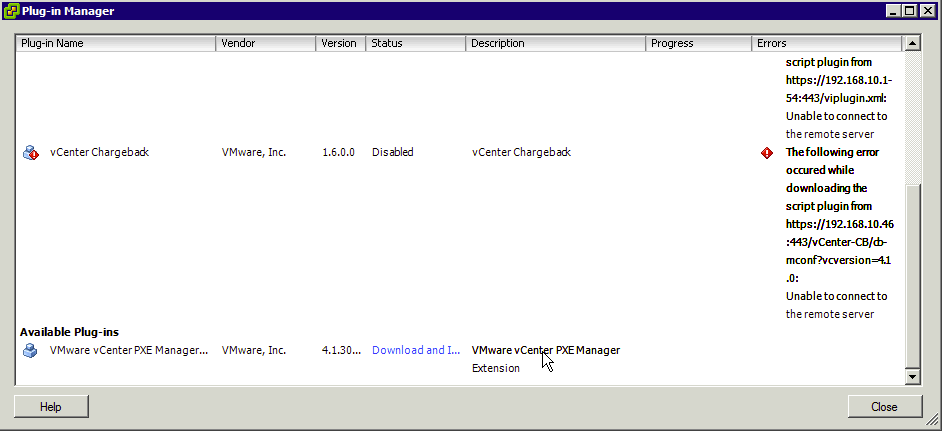942x431 pixels.
Task: Sort by Status column header
Action: (415, 43)
